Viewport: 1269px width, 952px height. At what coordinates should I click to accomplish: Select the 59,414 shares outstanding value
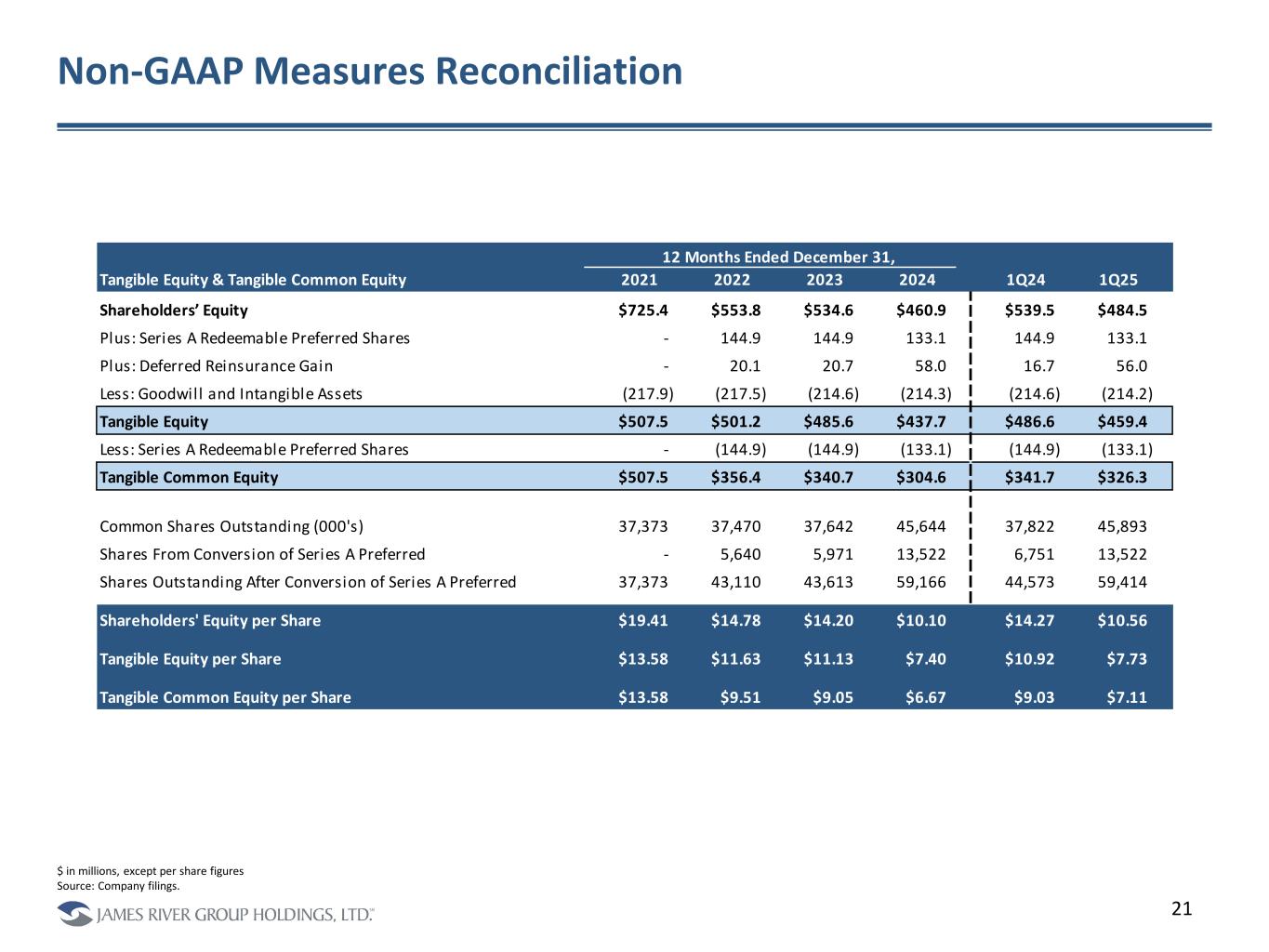point(1122,582)
